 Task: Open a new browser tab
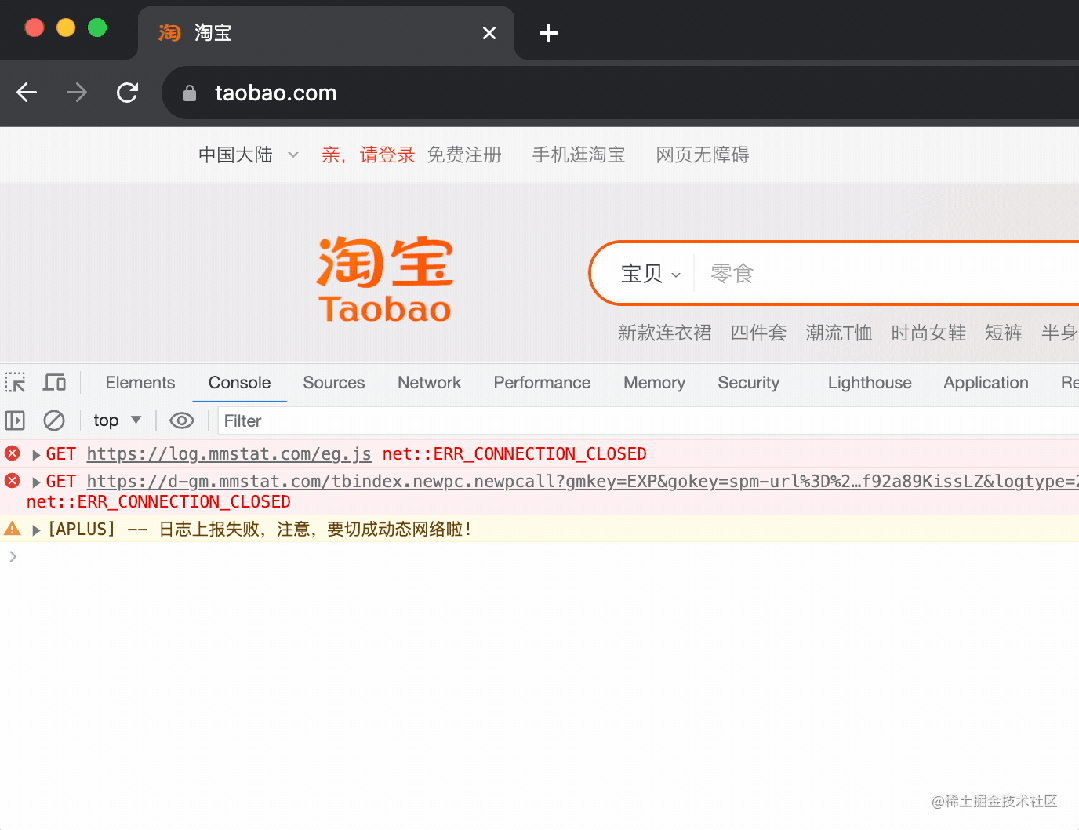point(548,32)
